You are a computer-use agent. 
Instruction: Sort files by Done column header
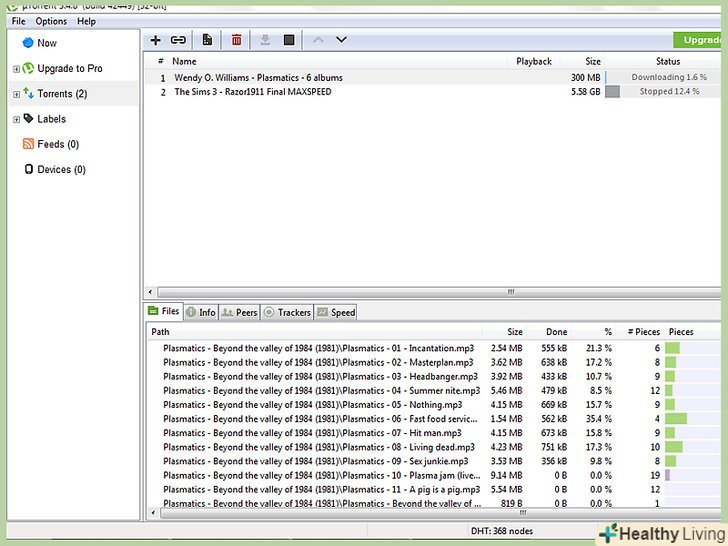pos(556,332)
